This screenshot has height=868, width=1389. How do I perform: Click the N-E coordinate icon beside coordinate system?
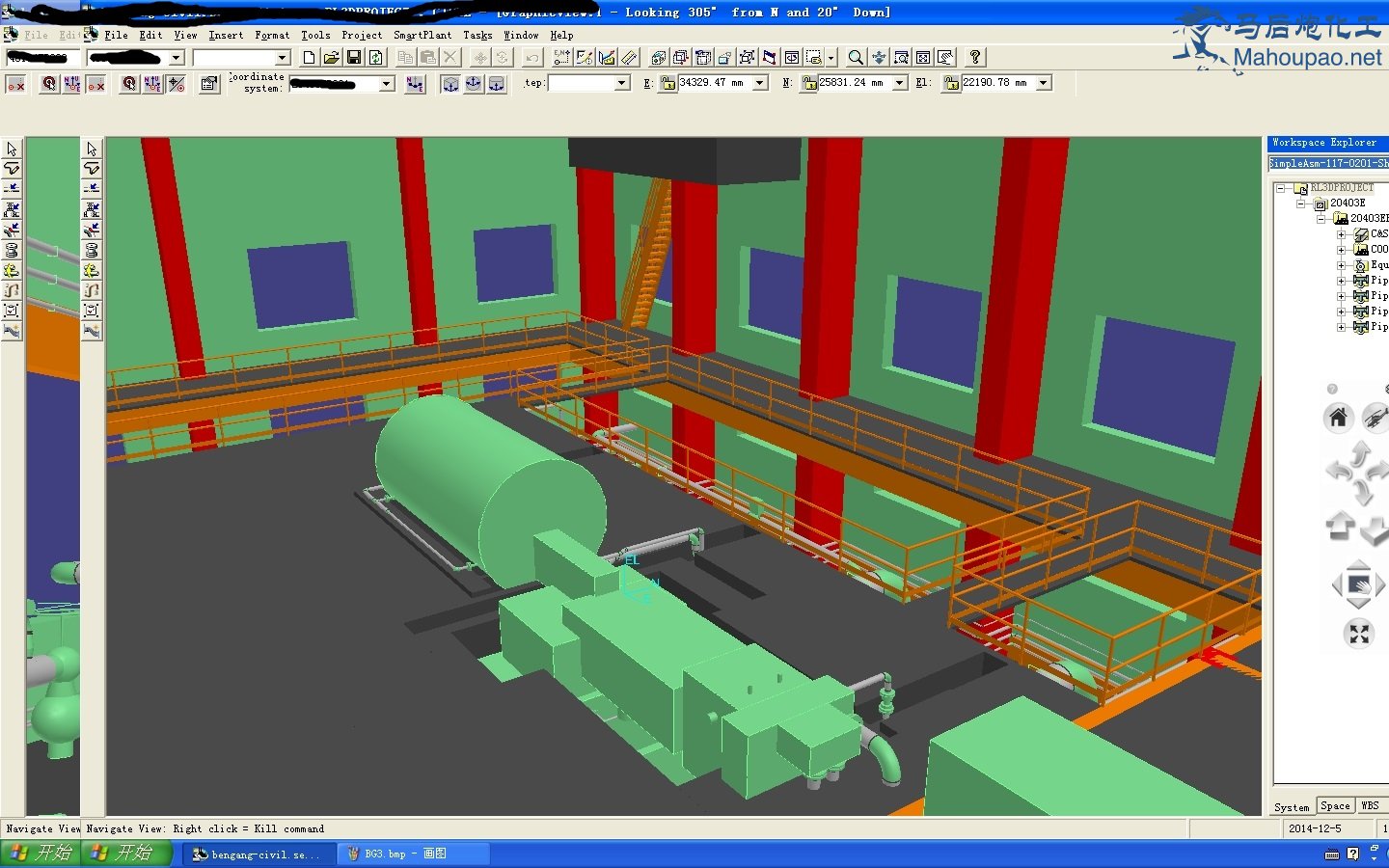[x=415, y=84]
